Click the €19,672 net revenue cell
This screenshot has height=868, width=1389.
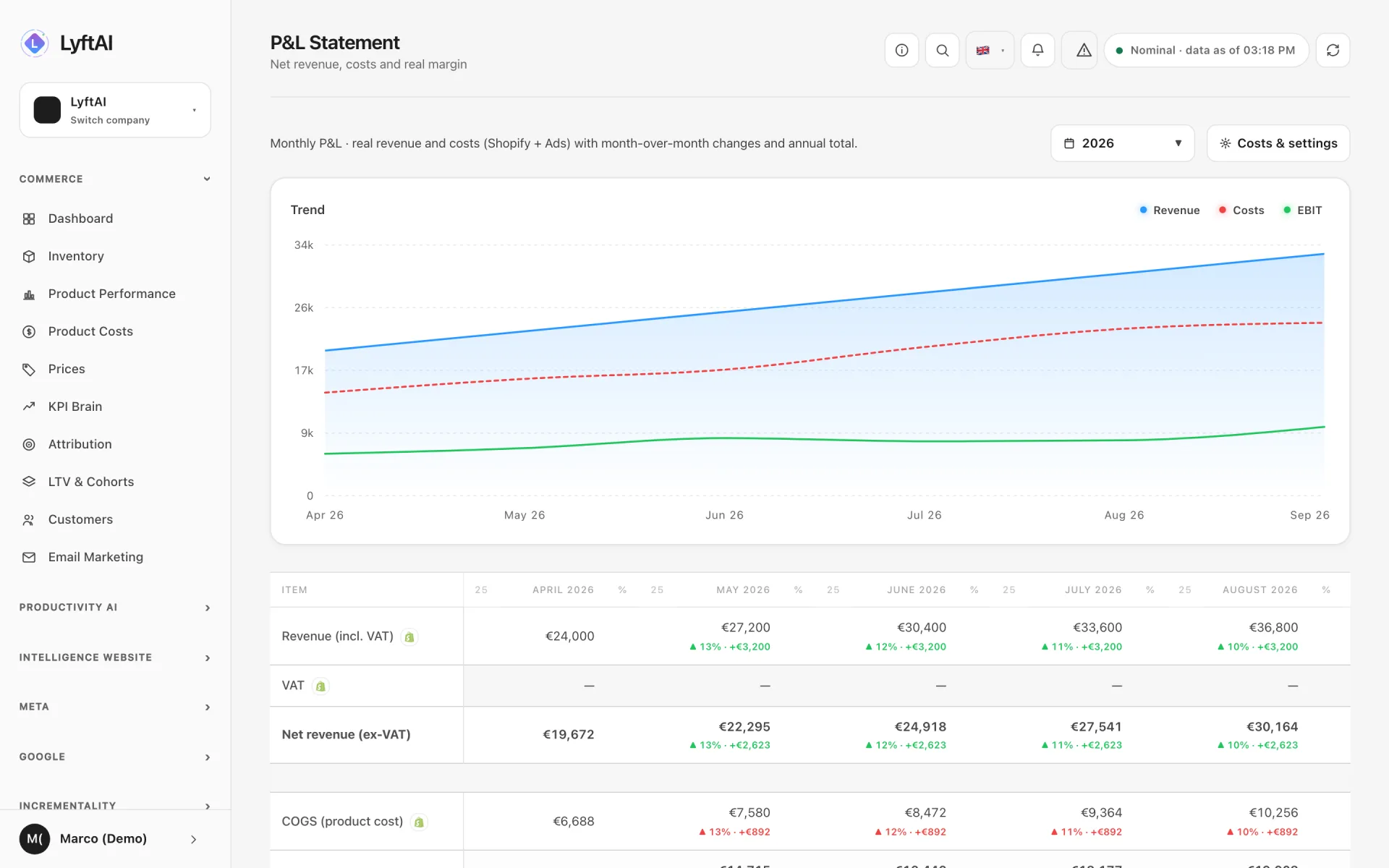[x=568, y=735]
